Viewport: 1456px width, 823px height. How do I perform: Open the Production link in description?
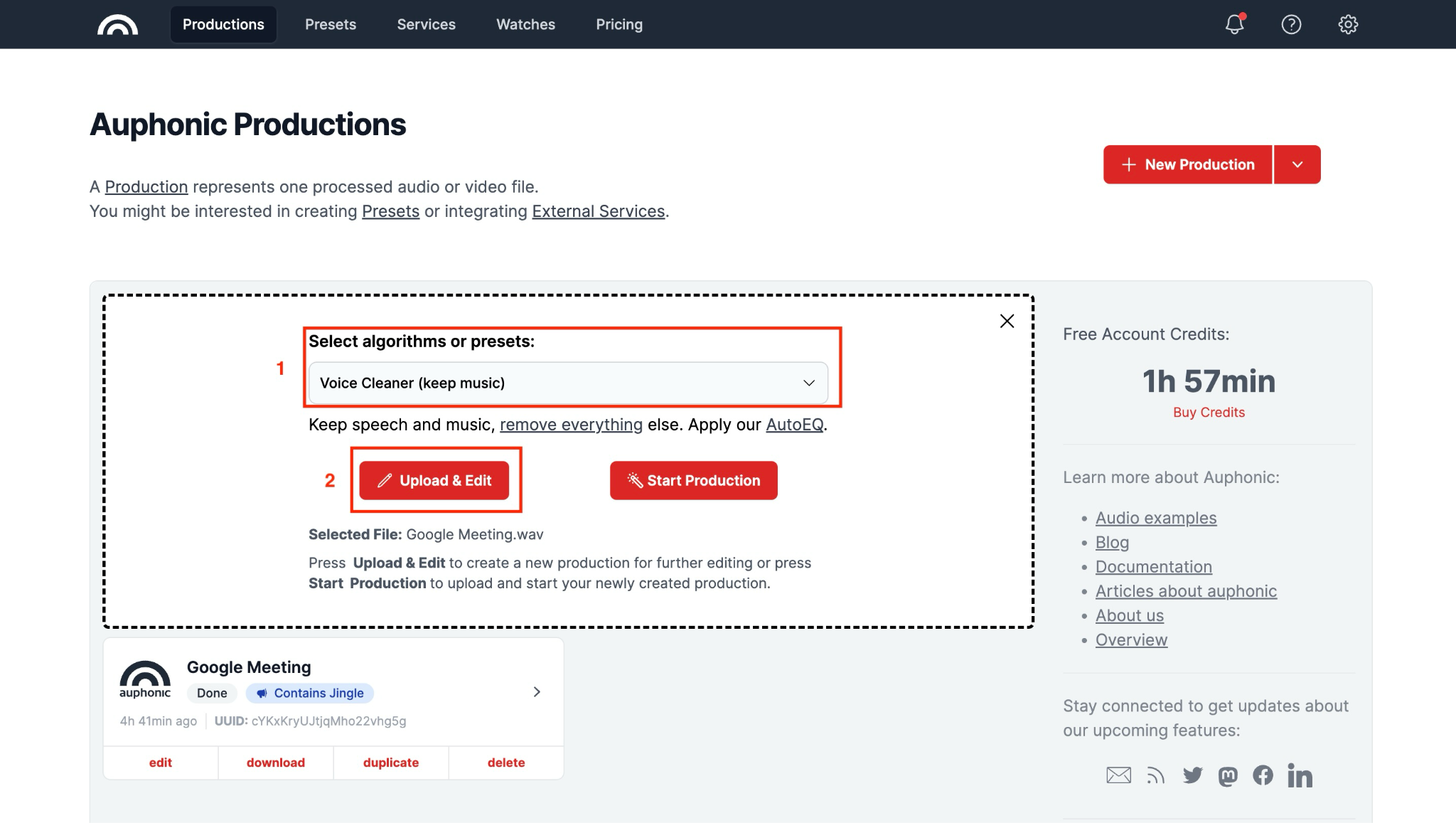(146, 187)
